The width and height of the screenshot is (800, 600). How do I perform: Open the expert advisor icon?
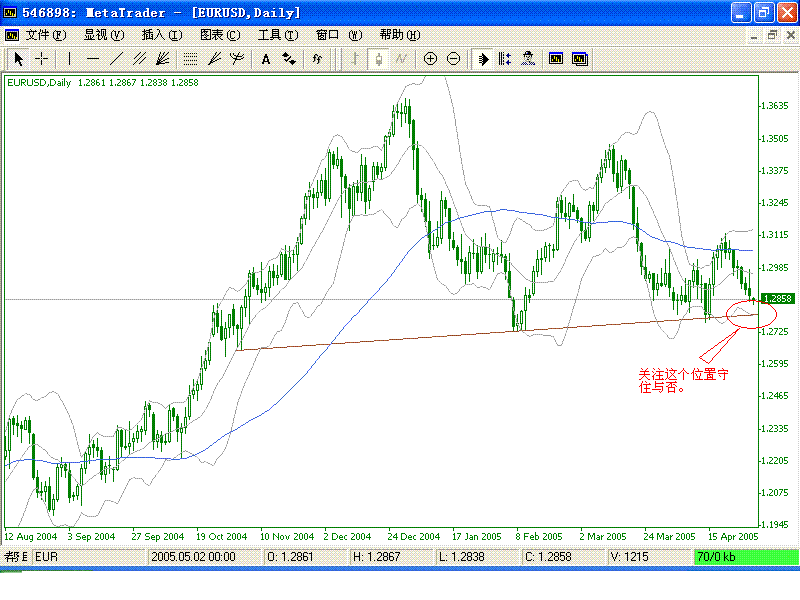tap(528, 59)
